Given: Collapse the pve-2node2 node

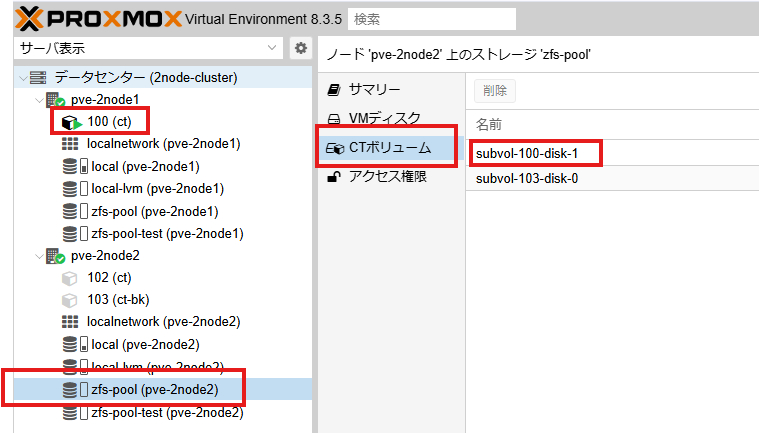Looking at the screenshot, I should (39, 256).
